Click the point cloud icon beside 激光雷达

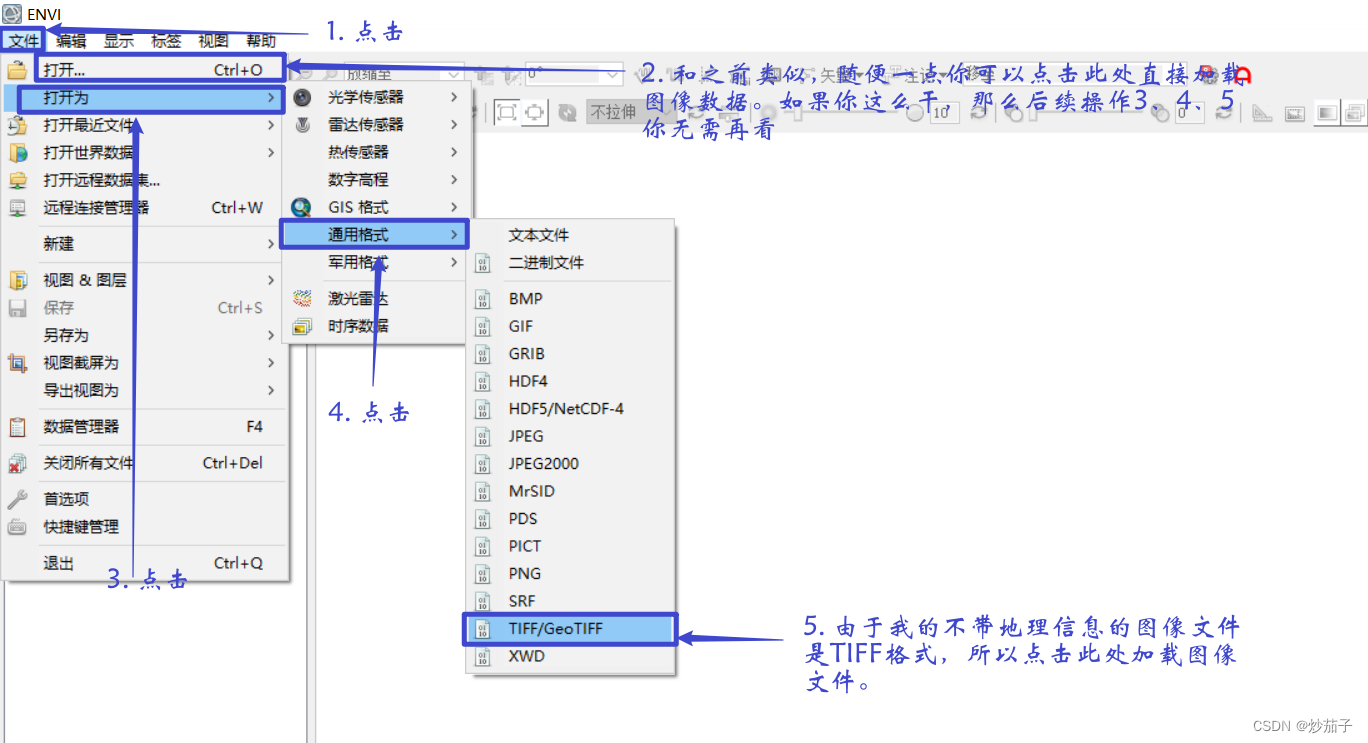tap(301, 298)
